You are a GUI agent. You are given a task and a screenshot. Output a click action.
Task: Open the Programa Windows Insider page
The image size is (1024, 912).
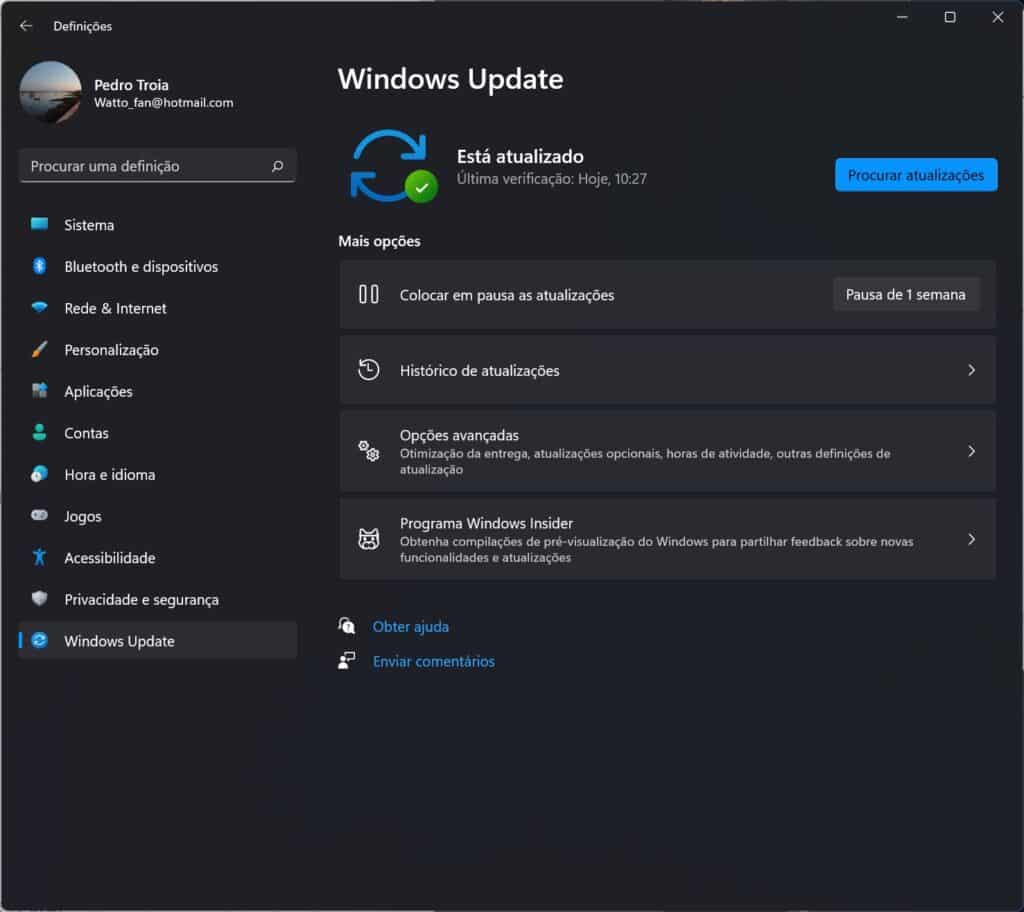point(667,539)
